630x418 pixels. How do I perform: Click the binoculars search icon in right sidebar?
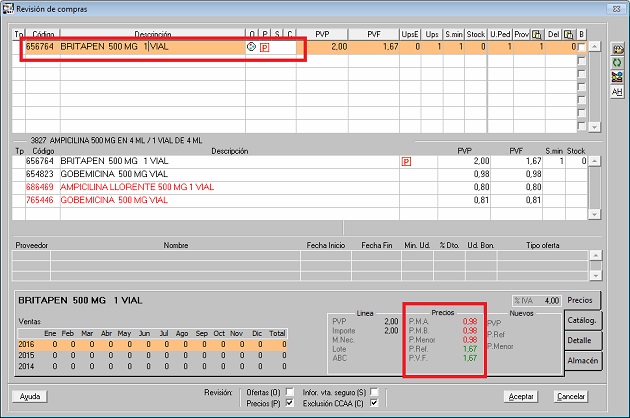(x=617, y=49)
